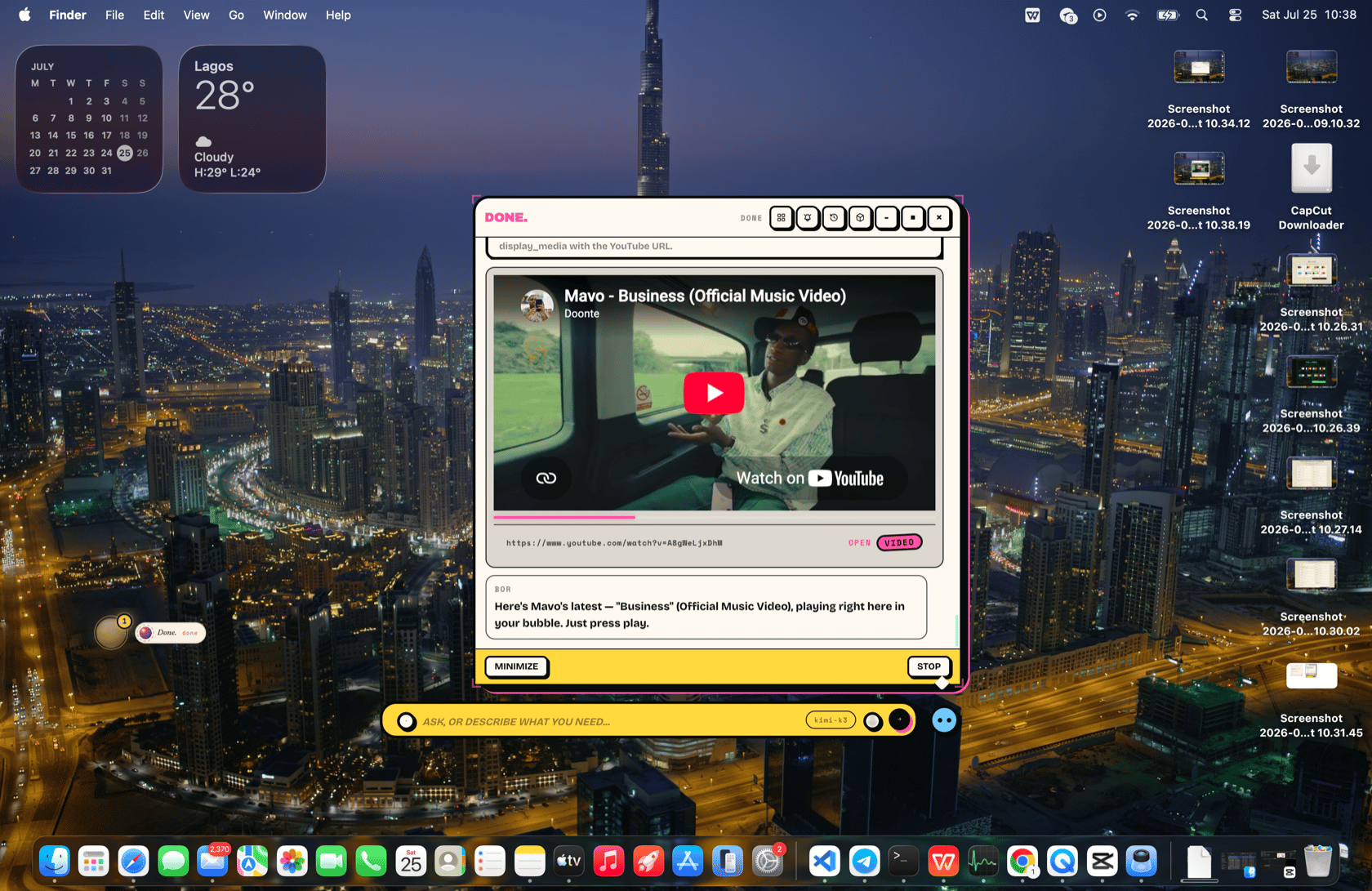
Task: Open the Help menu
Action: [338, 15]
